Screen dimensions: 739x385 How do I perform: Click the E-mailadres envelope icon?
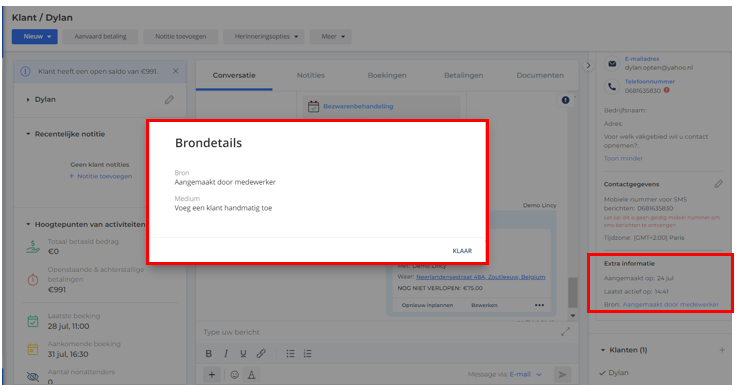coord(612,64)
